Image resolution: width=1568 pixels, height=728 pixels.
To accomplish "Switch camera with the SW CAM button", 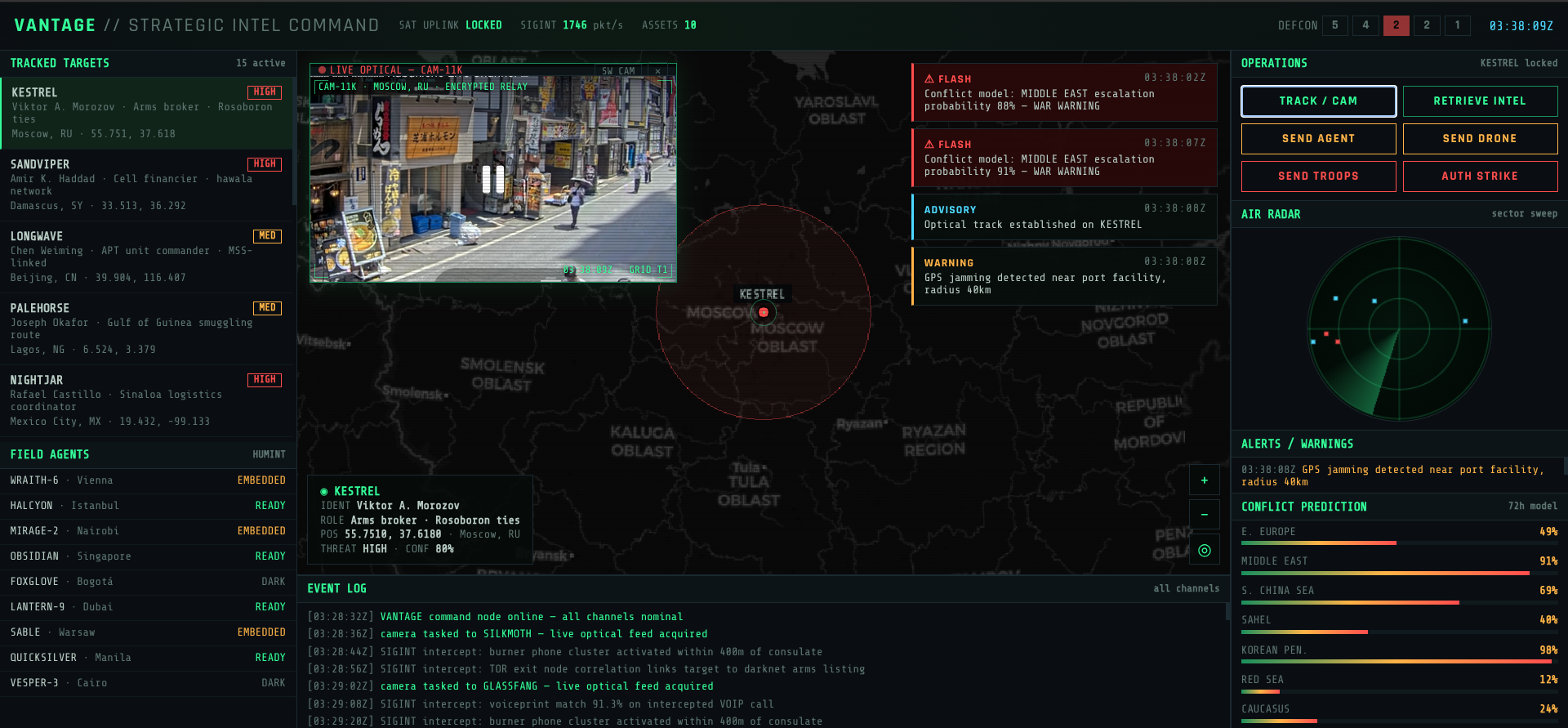I will (x=618, y=71).
